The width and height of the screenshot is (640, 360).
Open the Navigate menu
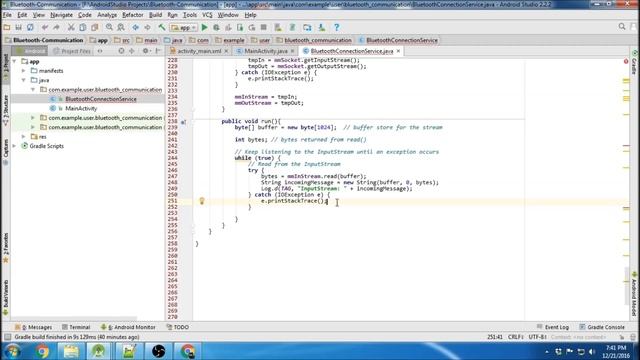[x=61, y=15]
